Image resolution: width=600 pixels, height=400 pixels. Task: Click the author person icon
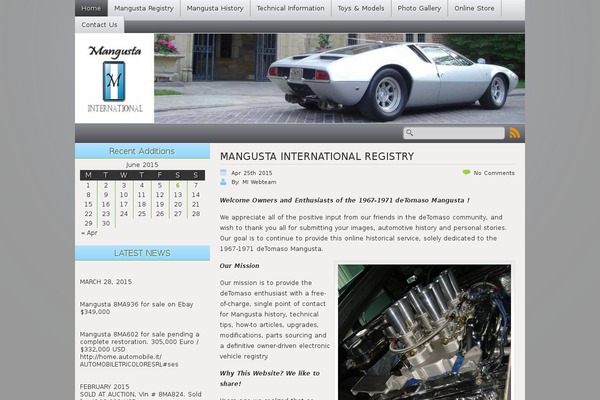(x=223, y=182)
